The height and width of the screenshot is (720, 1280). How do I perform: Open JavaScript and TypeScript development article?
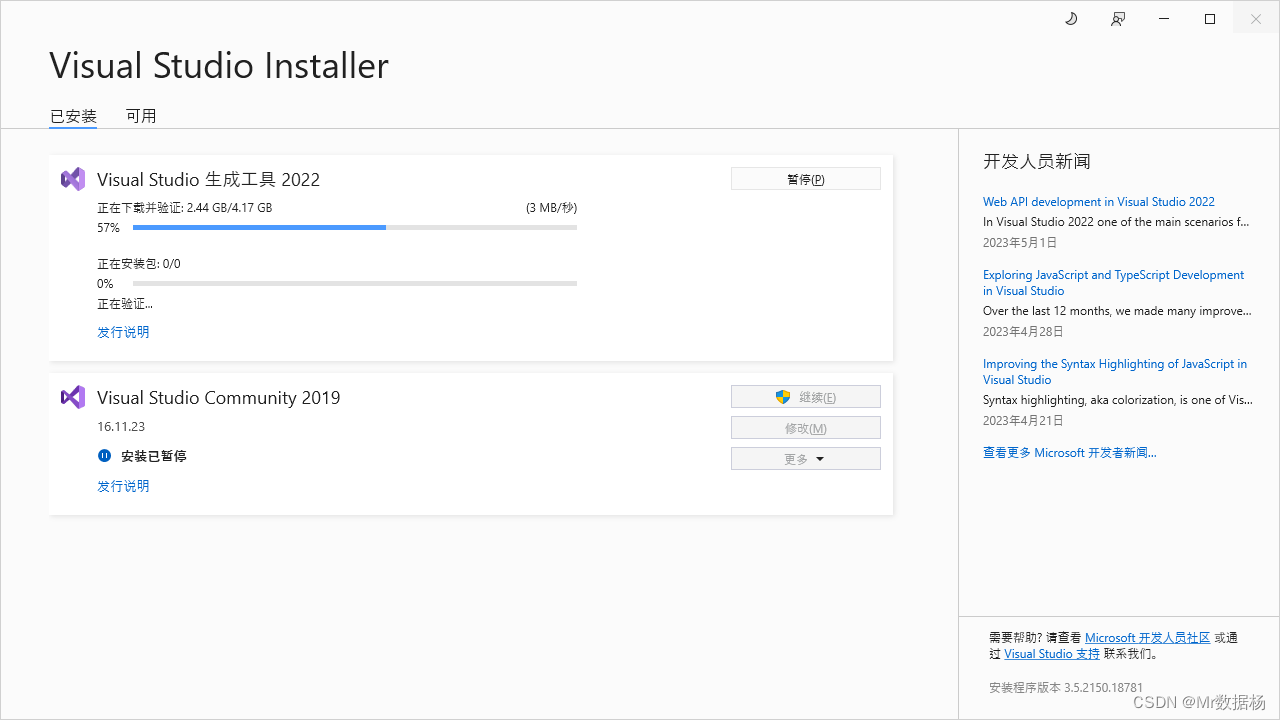[1113, 282]
